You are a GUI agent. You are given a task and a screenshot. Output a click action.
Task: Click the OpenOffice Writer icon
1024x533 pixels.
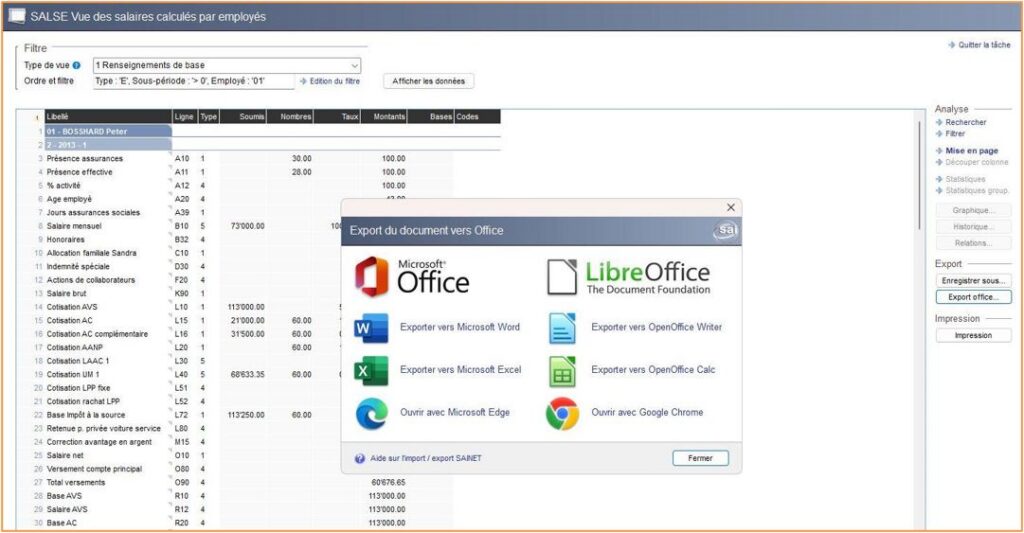[x=562, y=328]
